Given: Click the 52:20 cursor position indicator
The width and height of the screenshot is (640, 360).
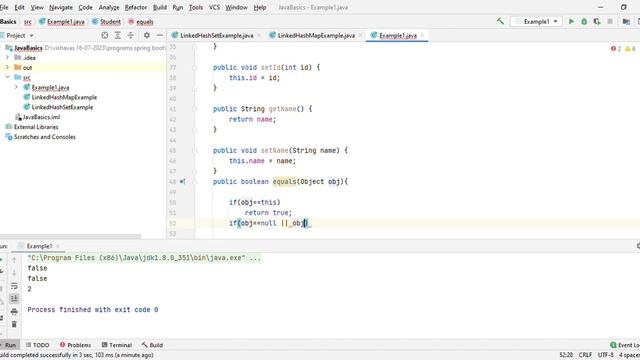Looking at the screenshot, I should [566, 355].
